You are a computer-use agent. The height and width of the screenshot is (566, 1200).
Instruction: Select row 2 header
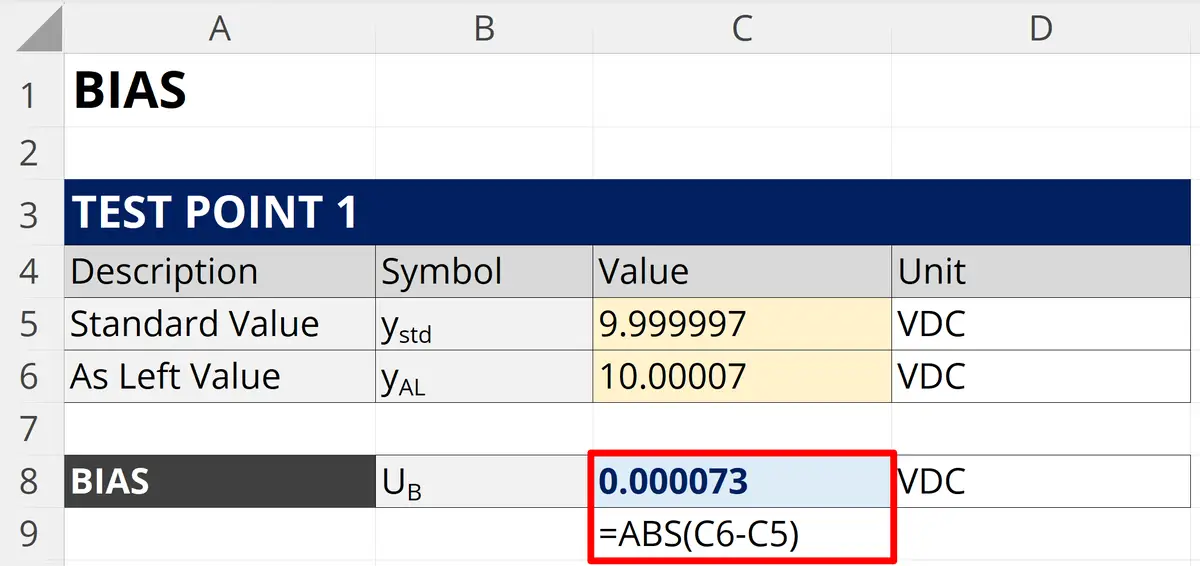(32, 153)
